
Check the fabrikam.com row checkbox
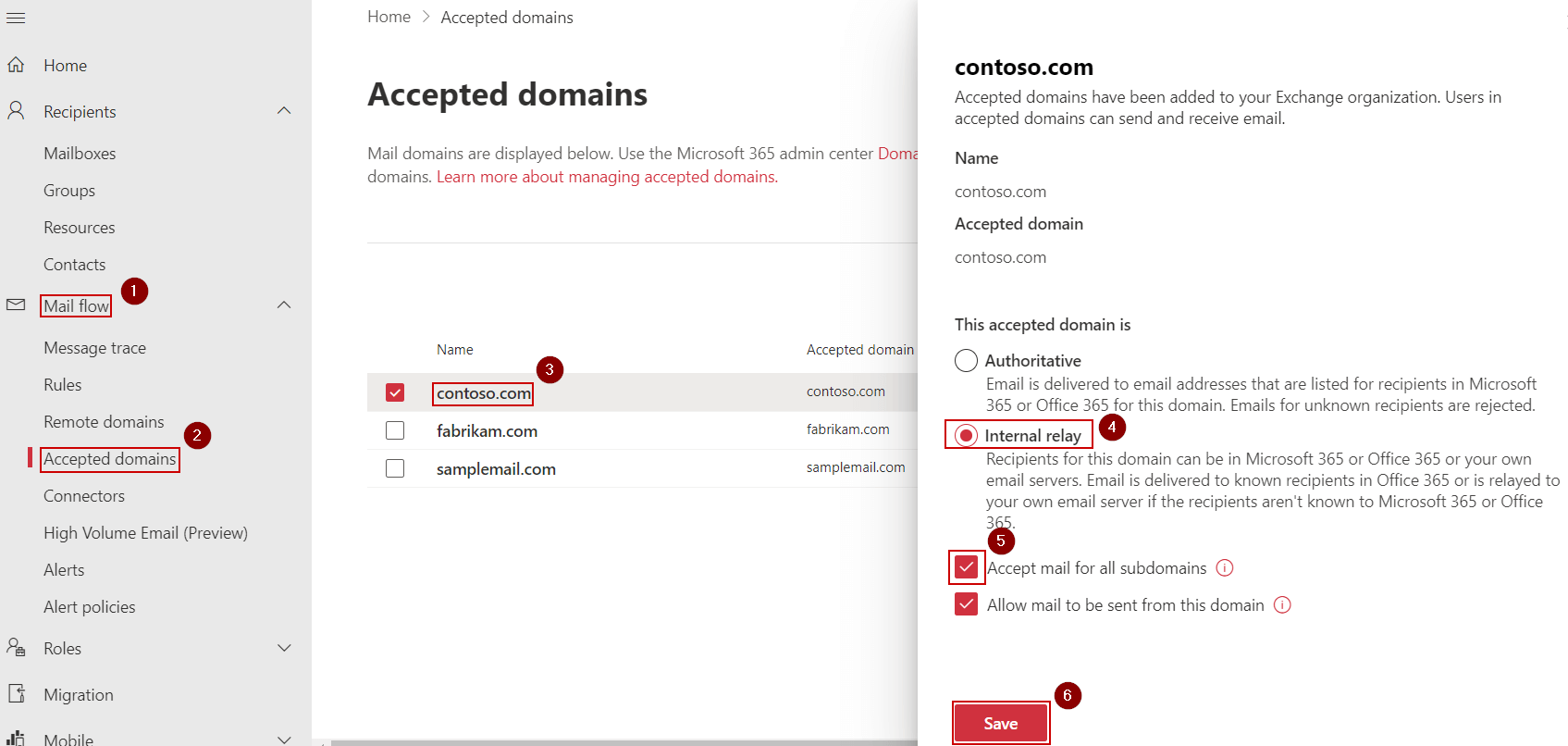pos(395,430)
